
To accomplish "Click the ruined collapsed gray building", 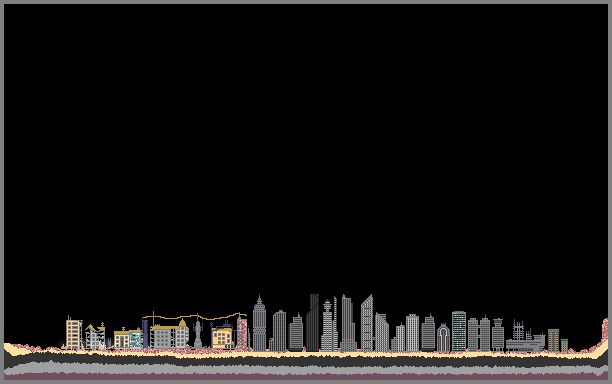I will (x=95, y=336).
